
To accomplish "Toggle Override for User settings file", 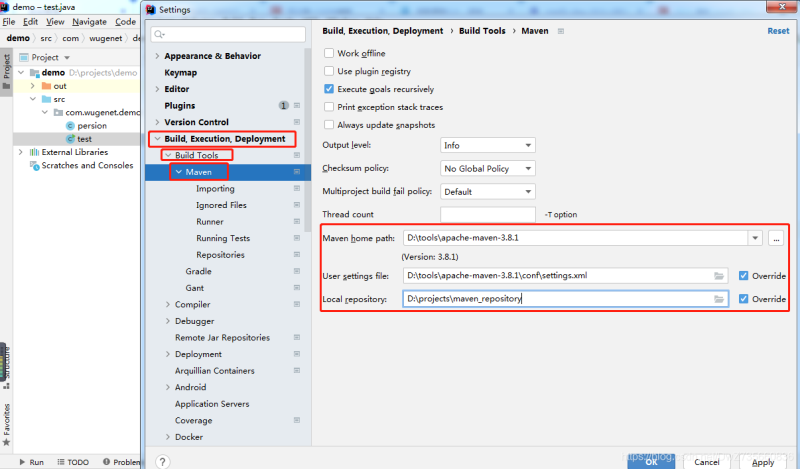I will pyautogui.click(x=743, y=276).
